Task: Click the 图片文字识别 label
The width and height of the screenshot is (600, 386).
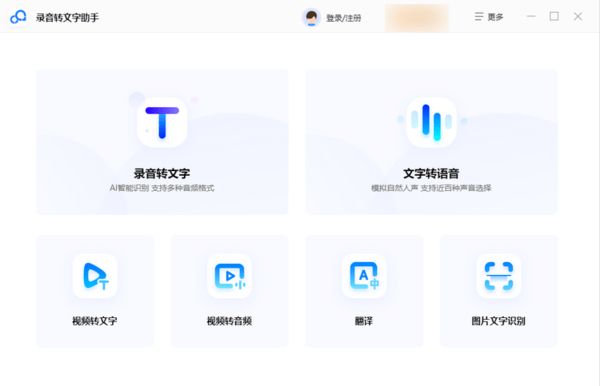Action: pos(499,321)
